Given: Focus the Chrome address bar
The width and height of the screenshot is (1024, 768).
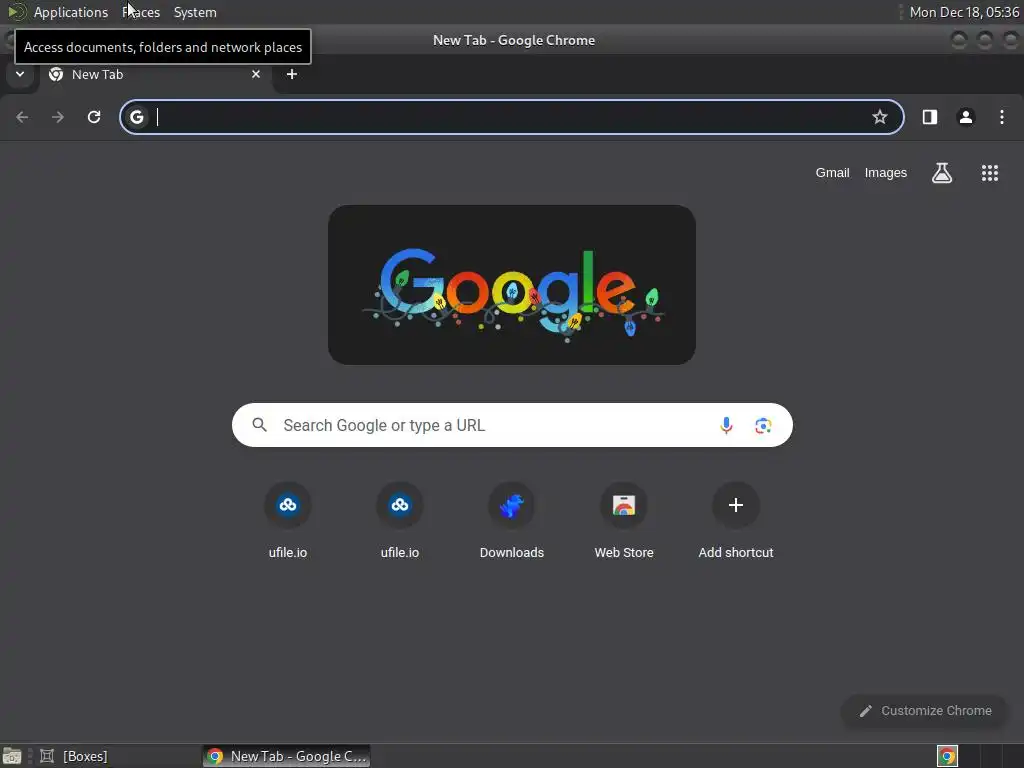Looking at the screenshot, I should [512, 117].
